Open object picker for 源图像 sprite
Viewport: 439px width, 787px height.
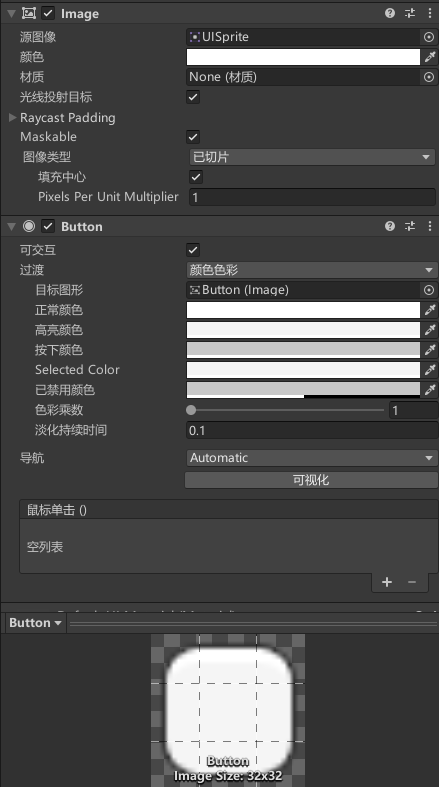click(429, 37)
